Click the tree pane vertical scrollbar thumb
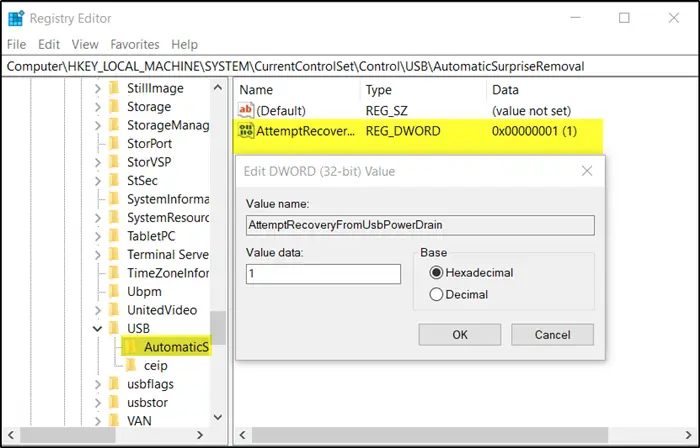This screenshot has height=448, width=700. pyautogui.click(x=218, y=328)
